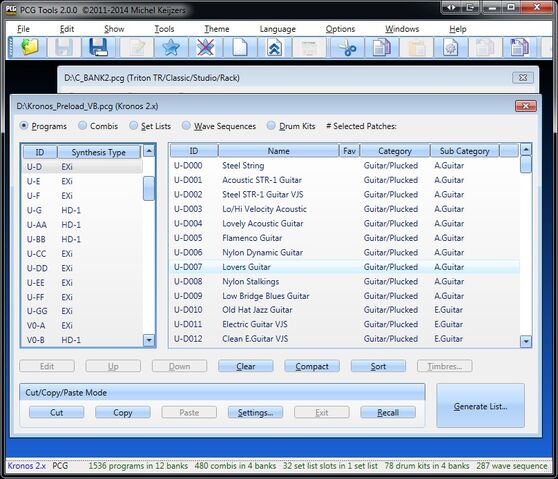
Task: Click the Sort button
Action: pyautogui.click(x=378, y=366)
